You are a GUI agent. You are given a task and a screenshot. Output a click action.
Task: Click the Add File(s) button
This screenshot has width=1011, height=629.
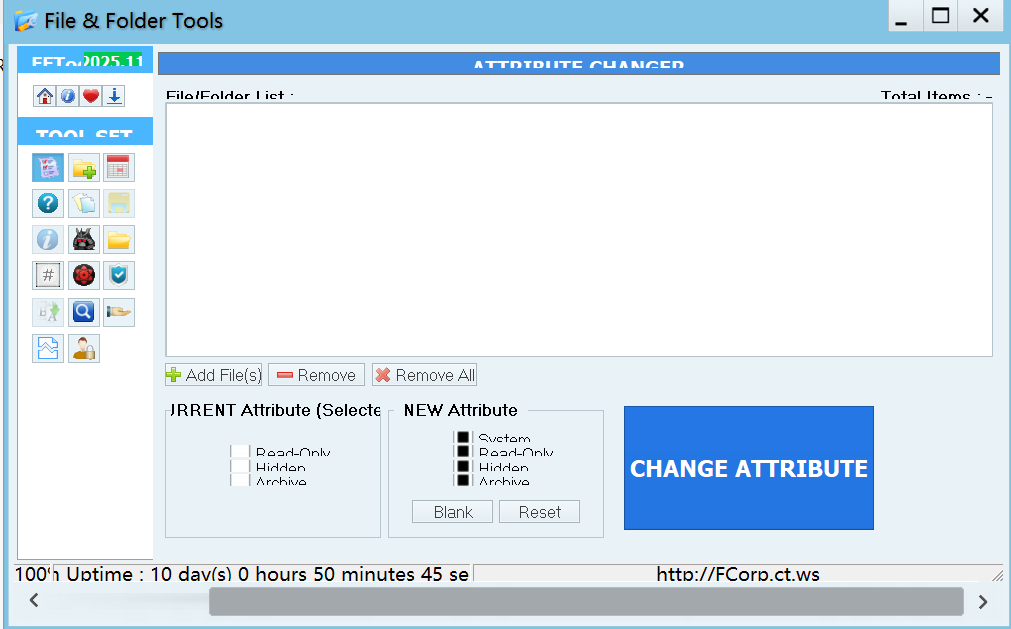(213, 374)
